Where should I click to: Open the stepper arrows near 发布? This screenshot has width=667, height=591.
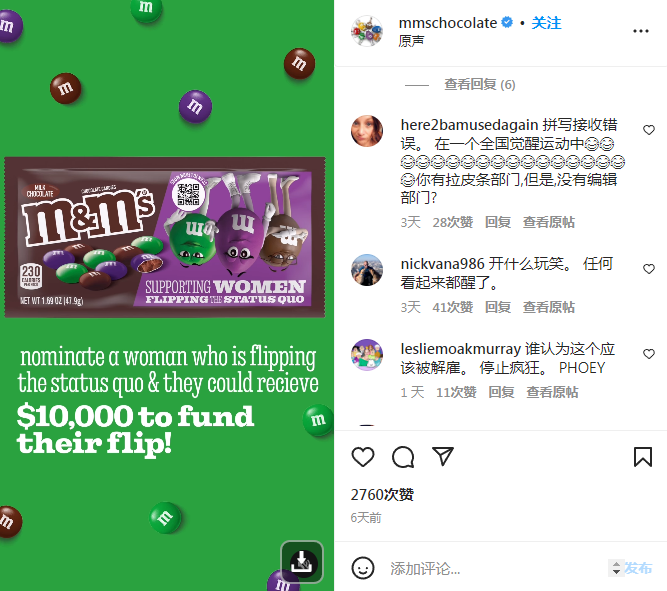pos(616,568)
